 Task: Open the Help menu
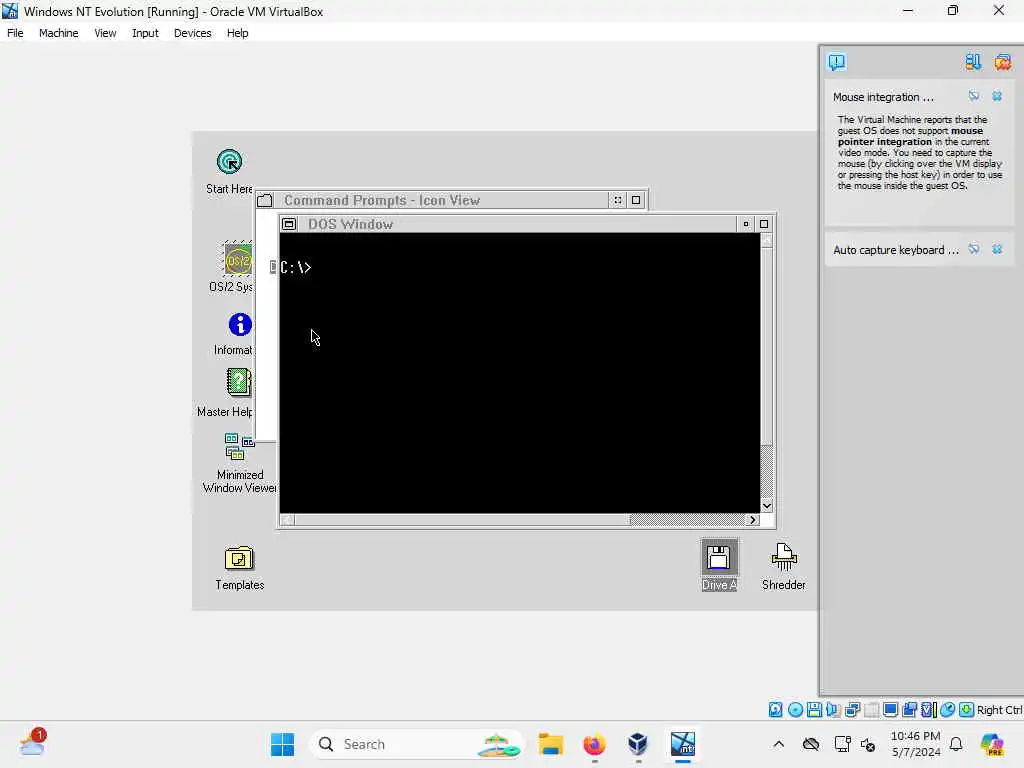238,33
